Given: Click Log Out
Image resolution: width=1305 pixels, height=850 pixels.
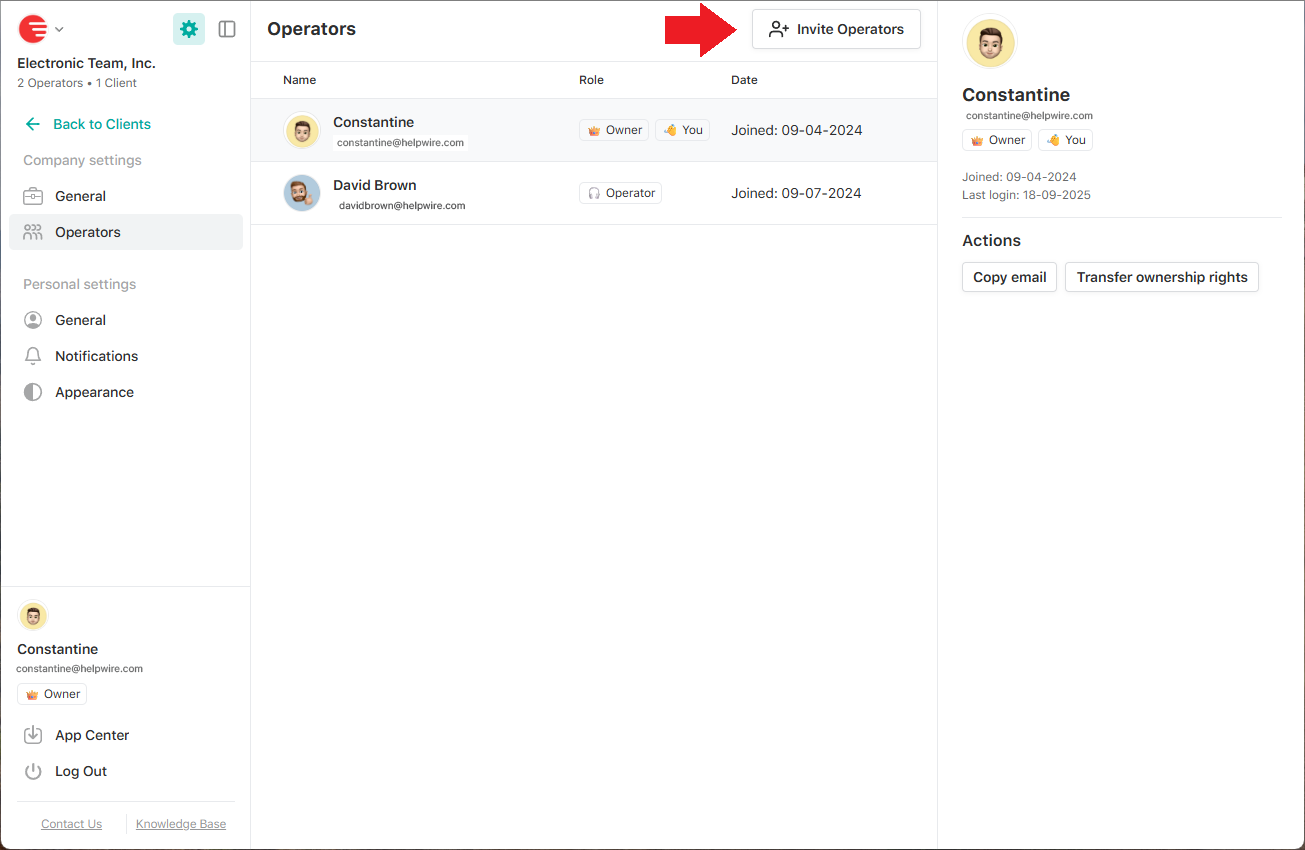Looking at the screenshot, I should 80,771.
